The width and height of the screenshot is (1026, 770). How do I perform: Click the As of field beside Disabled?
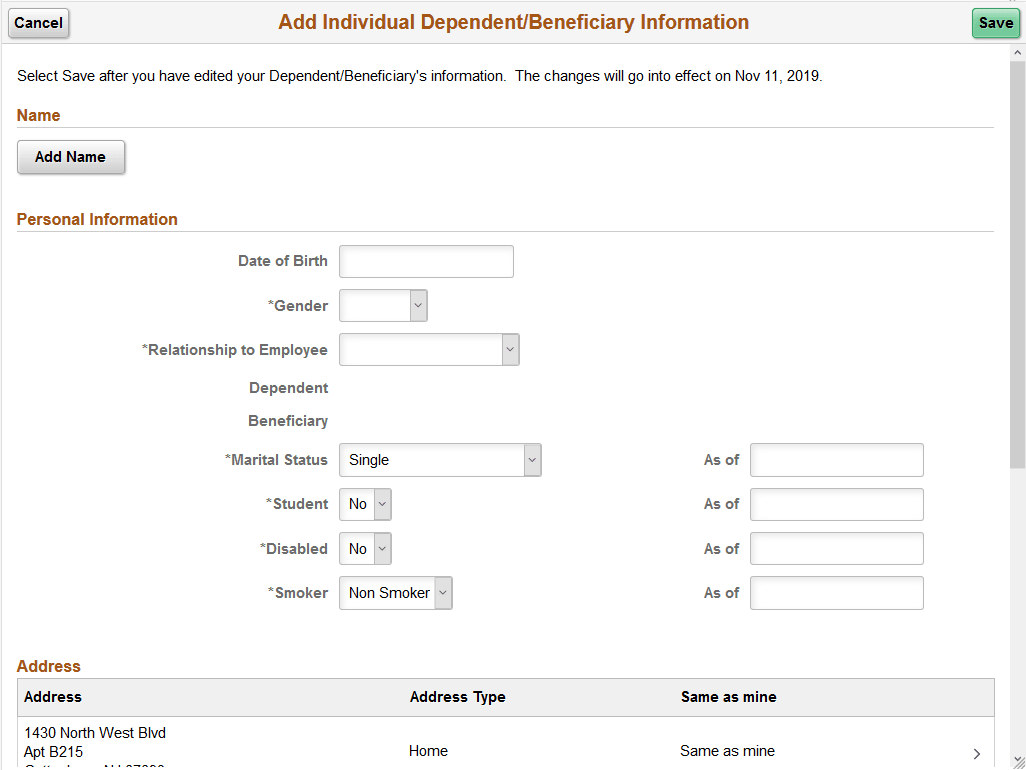click(x=837, y=548)
